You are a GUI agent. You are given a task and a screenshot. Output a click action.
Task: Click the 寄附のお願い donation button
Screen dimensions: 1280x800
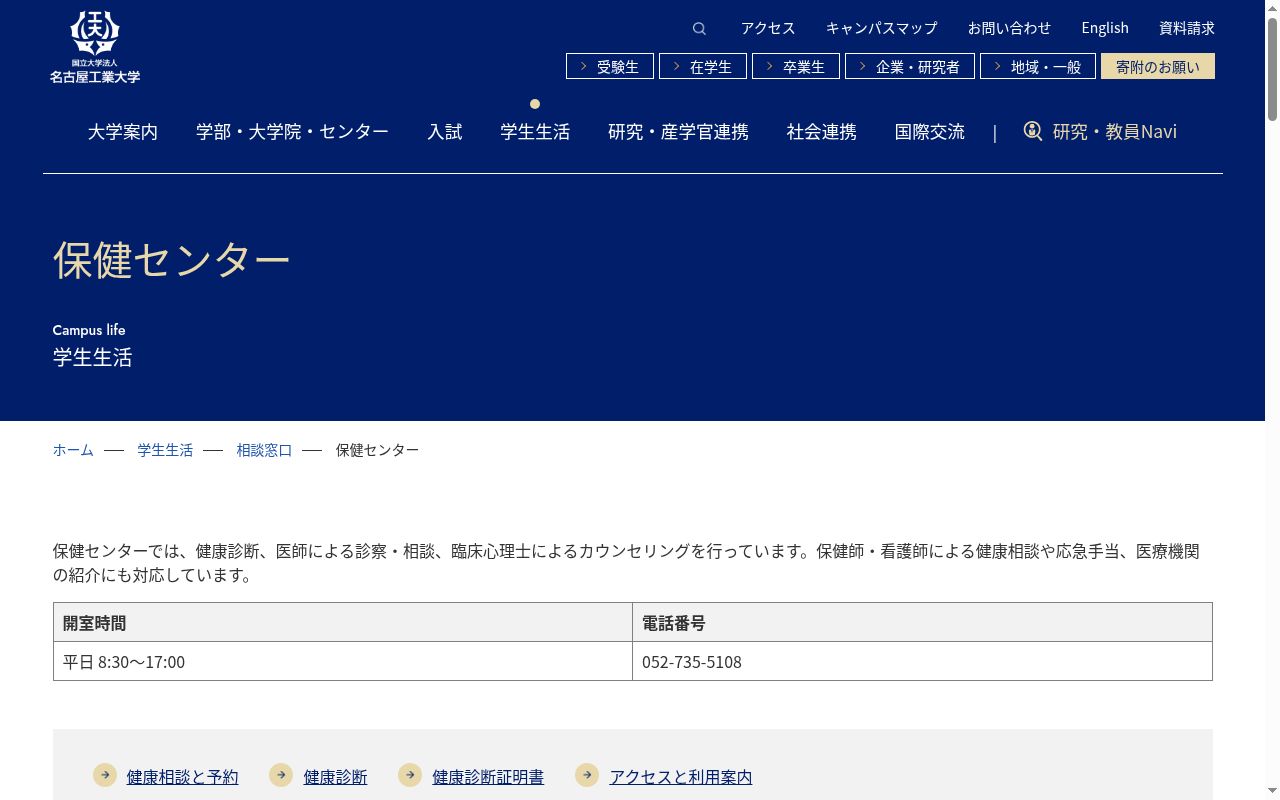pyautogui.click(x=1158, y=66)
